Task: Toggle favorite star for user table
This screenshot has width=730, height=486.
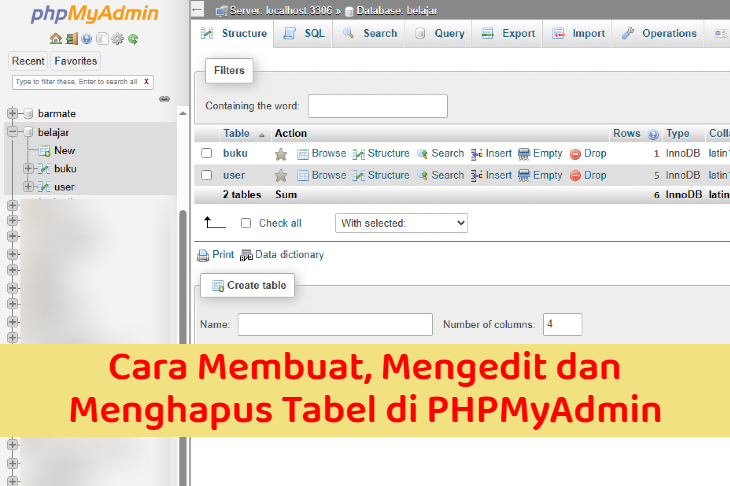Action: click(281, 176)
